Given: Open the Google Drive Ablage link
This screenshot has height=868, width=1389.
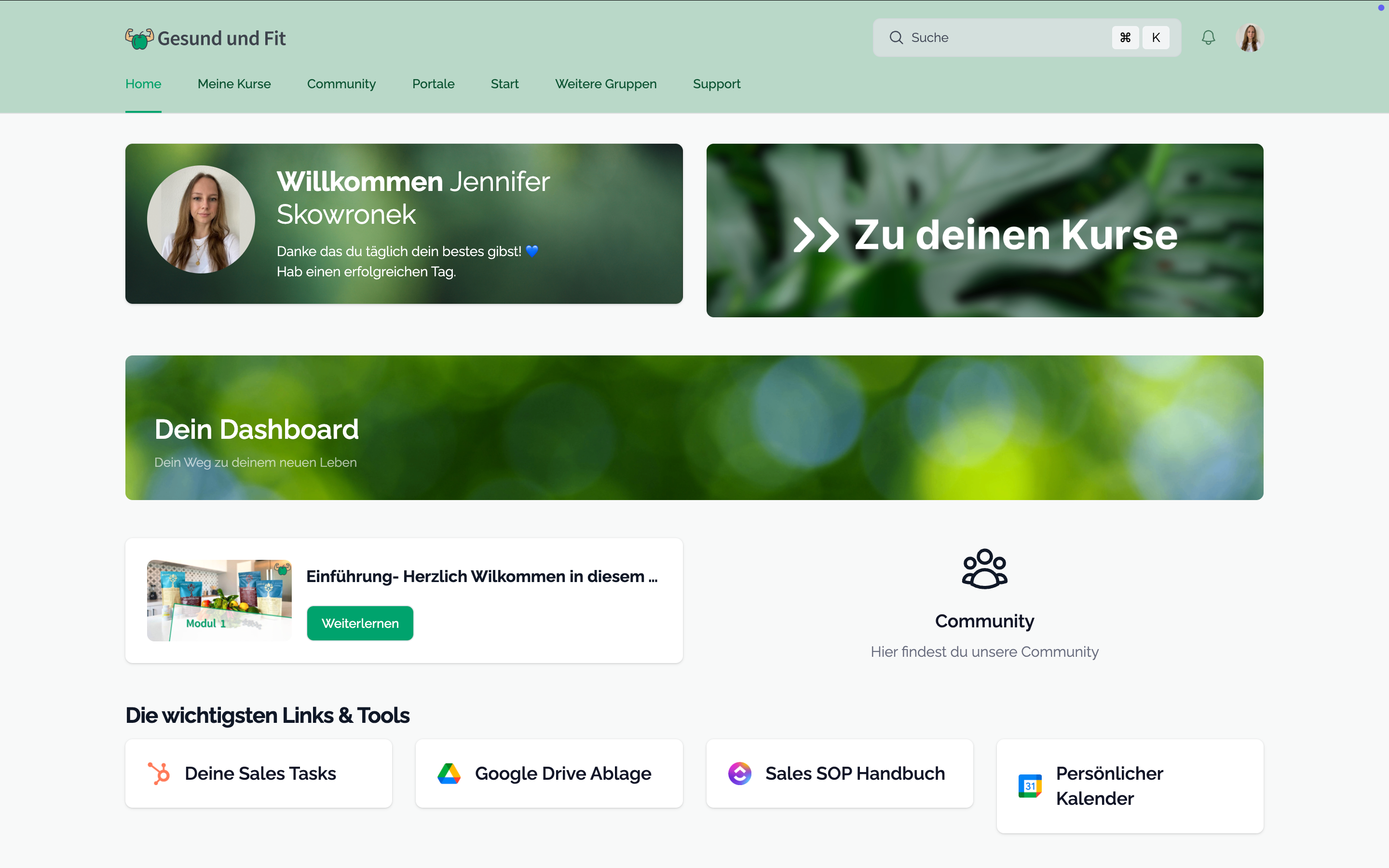Looking at the screenshot, I should 562,773.
